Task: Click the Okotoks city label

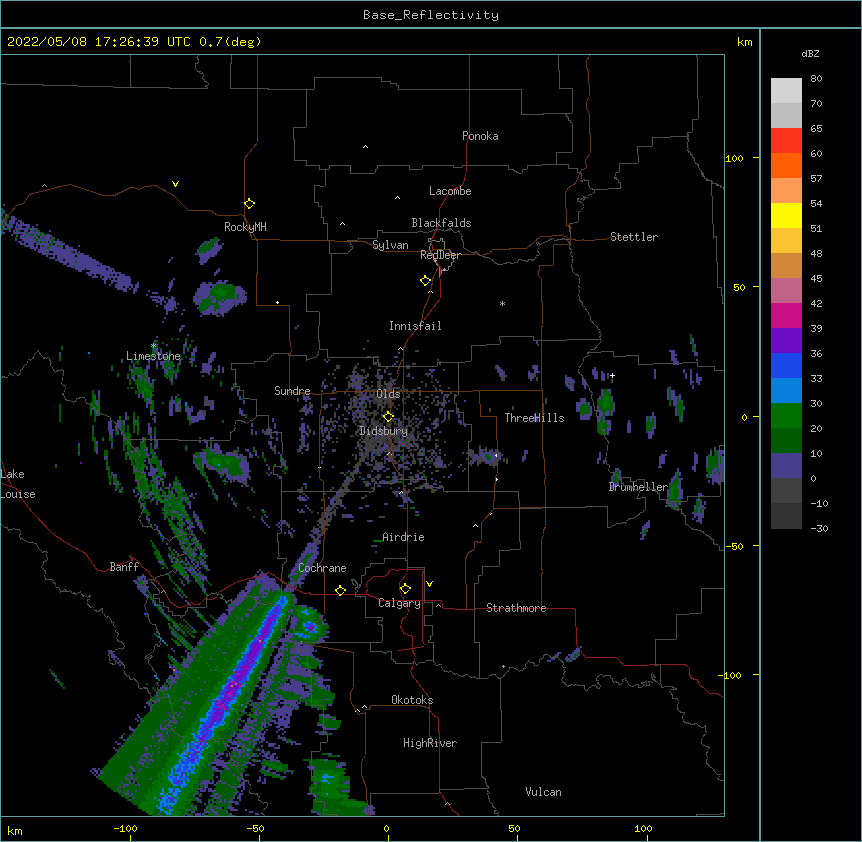Action: [412, 700]
